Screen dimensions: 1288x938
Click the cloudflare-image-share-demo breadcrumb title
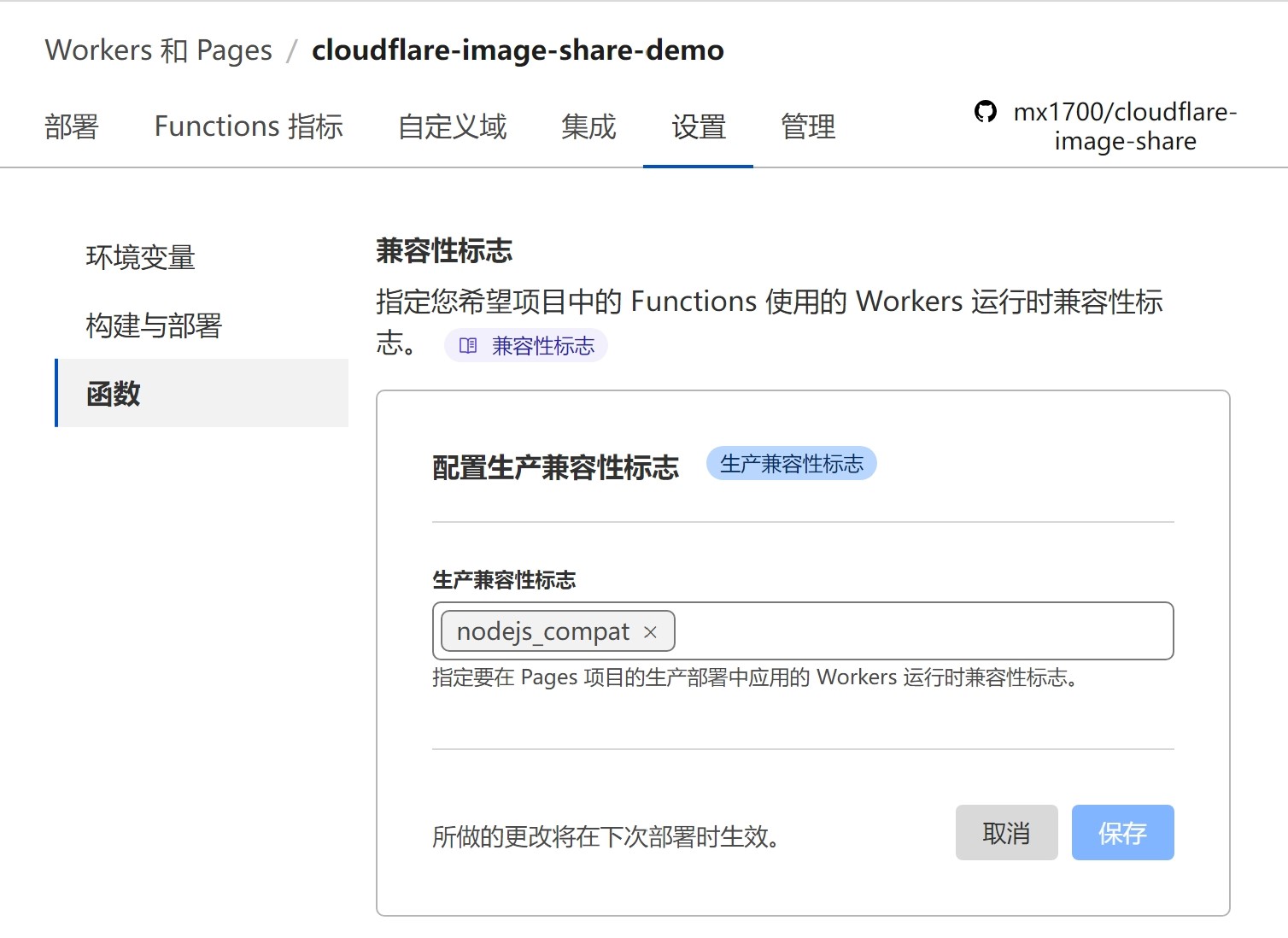pos(517,50)
